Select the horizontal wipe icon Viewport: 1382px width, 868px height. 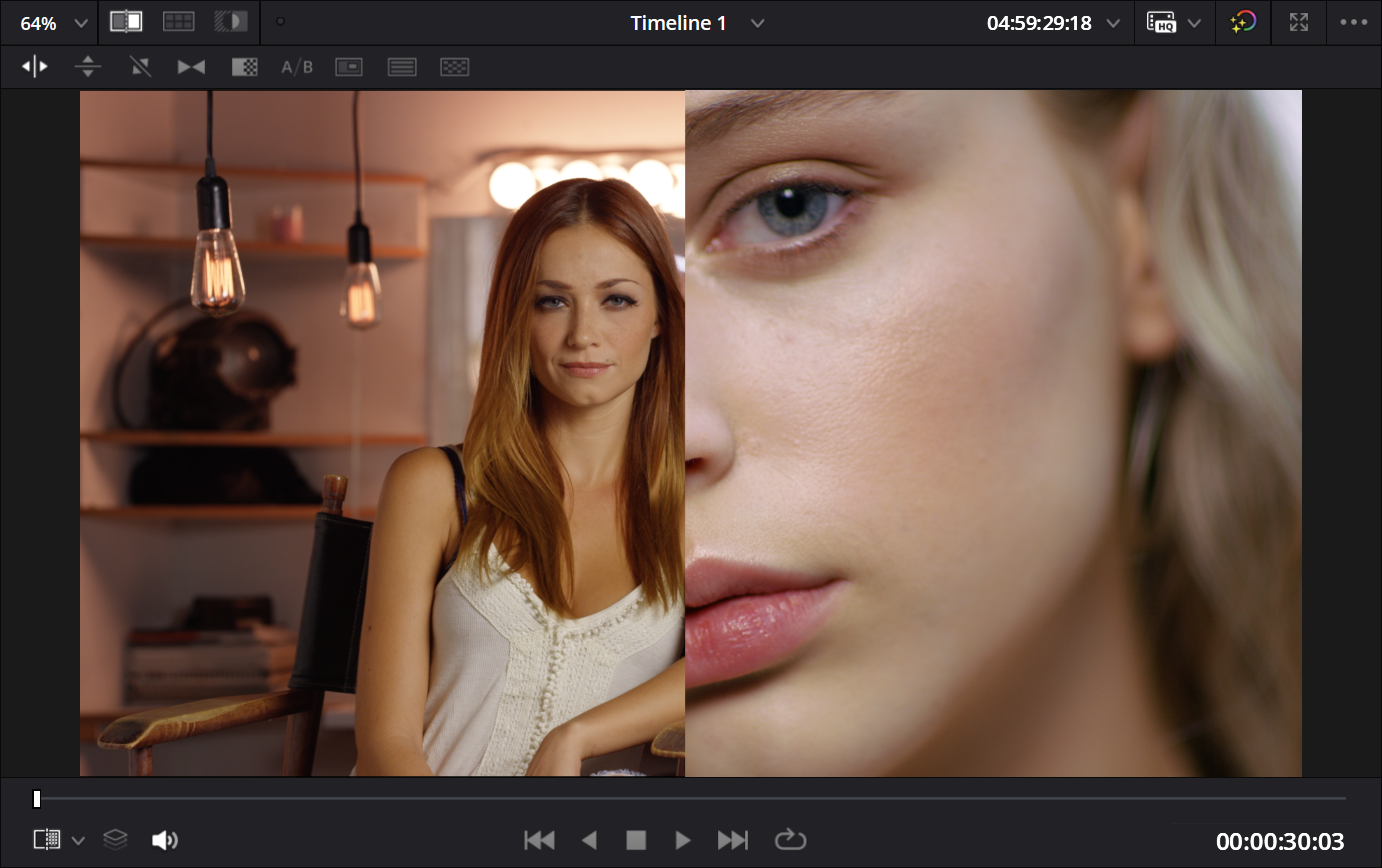coord(35,67)
